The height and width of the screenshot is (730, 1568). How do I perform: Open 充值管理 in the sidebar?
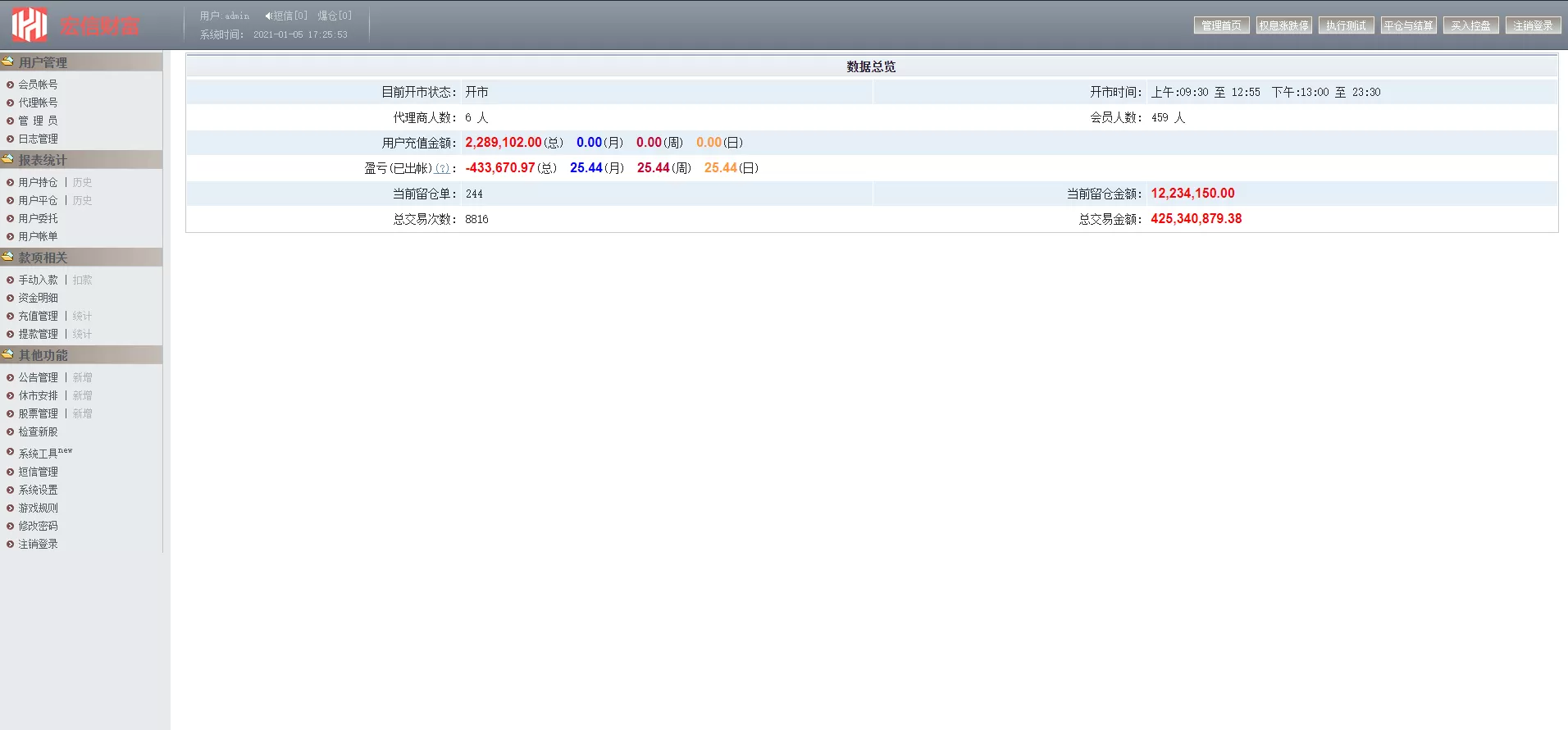[x=39, y=316]
